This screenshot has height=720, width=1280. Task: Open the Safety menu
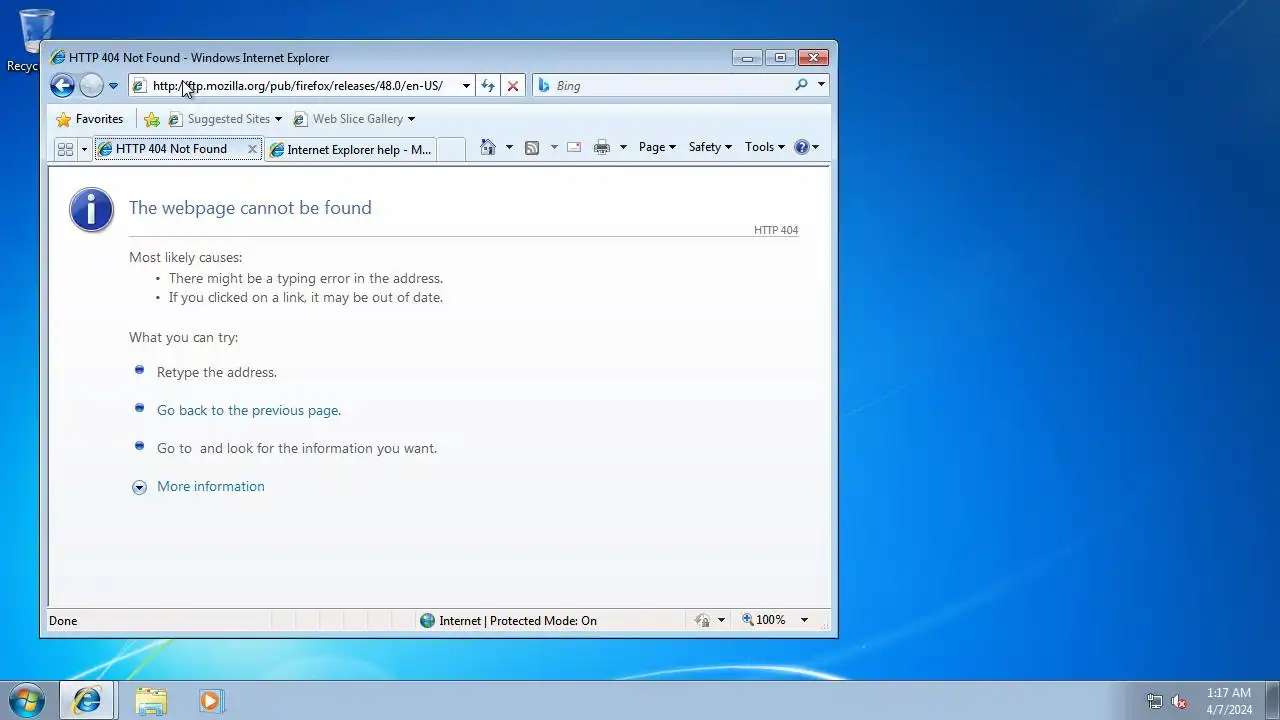pos(710,147)
